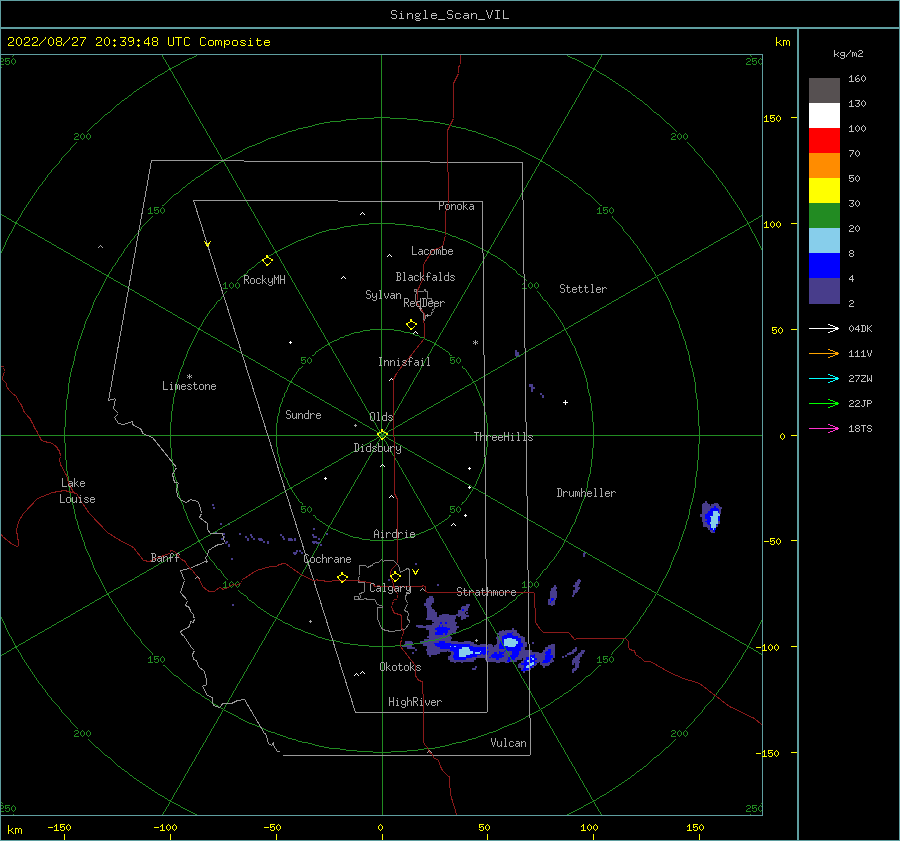900x841 pixels.
Task: Pick the orange 50–70 legend swatch
Action: coord(824,166)
